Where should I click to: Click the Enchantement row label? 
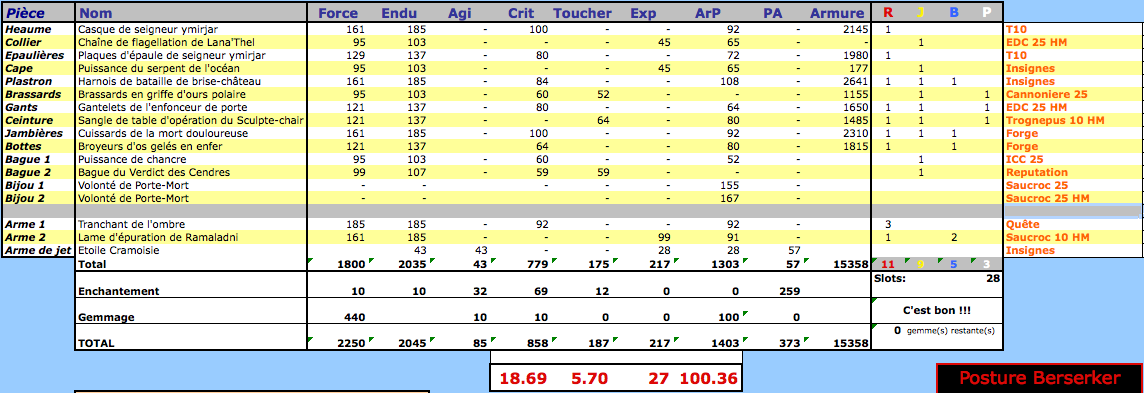117,291
